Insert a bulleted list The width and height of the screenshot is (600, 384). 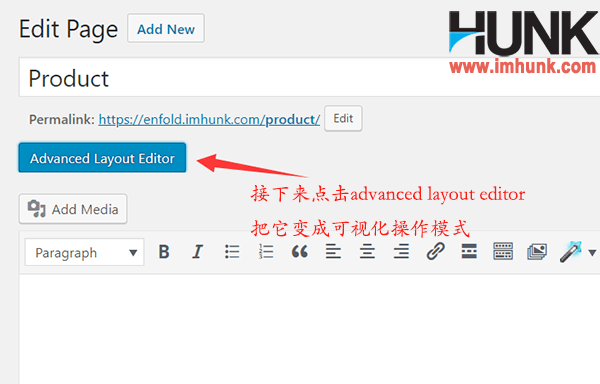click(x=232, y=252)
